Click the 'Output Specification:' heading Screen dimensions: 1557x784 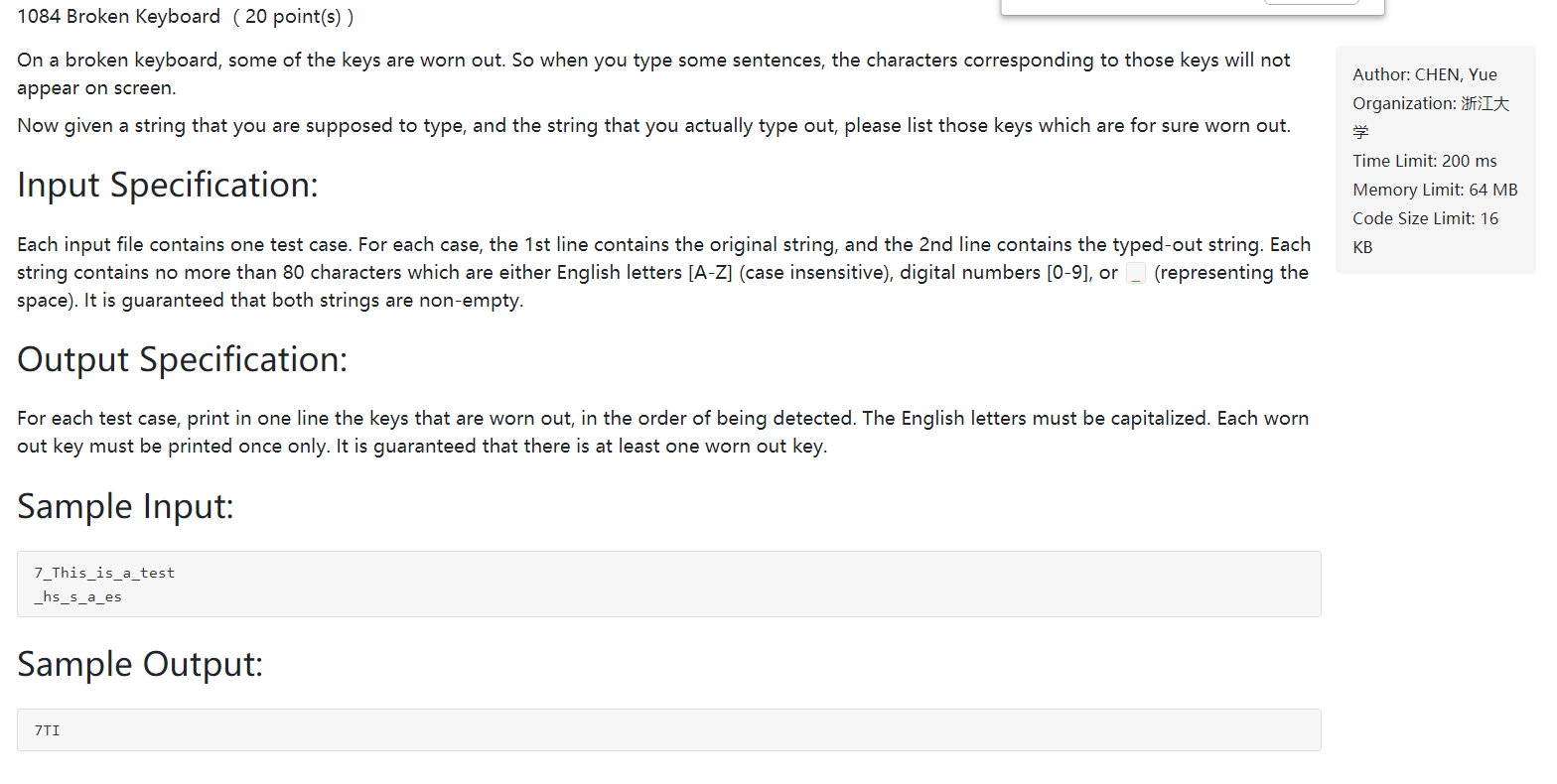[x=183, y=359]
